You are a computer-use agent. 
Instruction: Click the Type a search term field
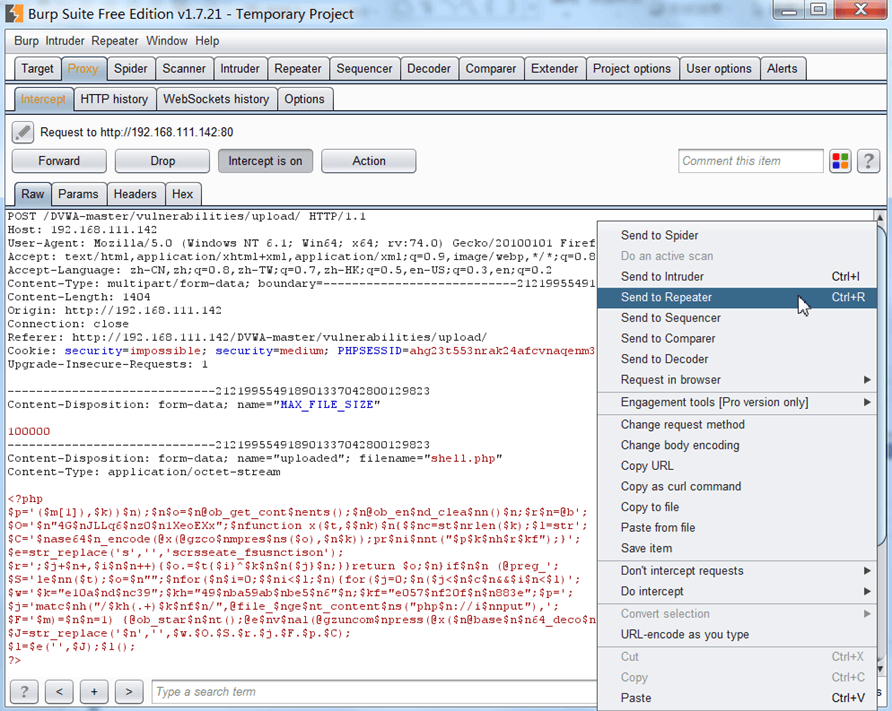[374, 692]
